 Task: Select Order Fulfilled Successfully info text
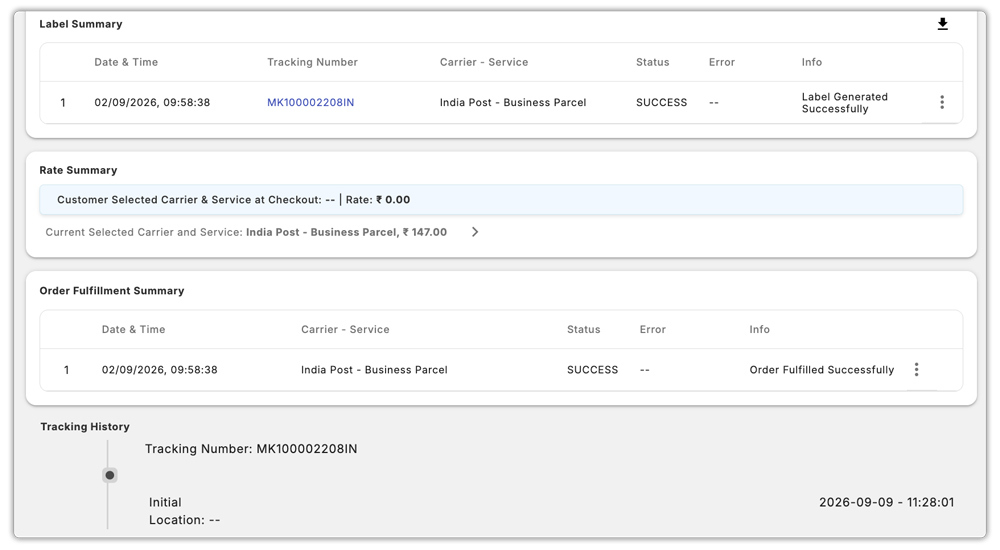(x=821, y=370)
